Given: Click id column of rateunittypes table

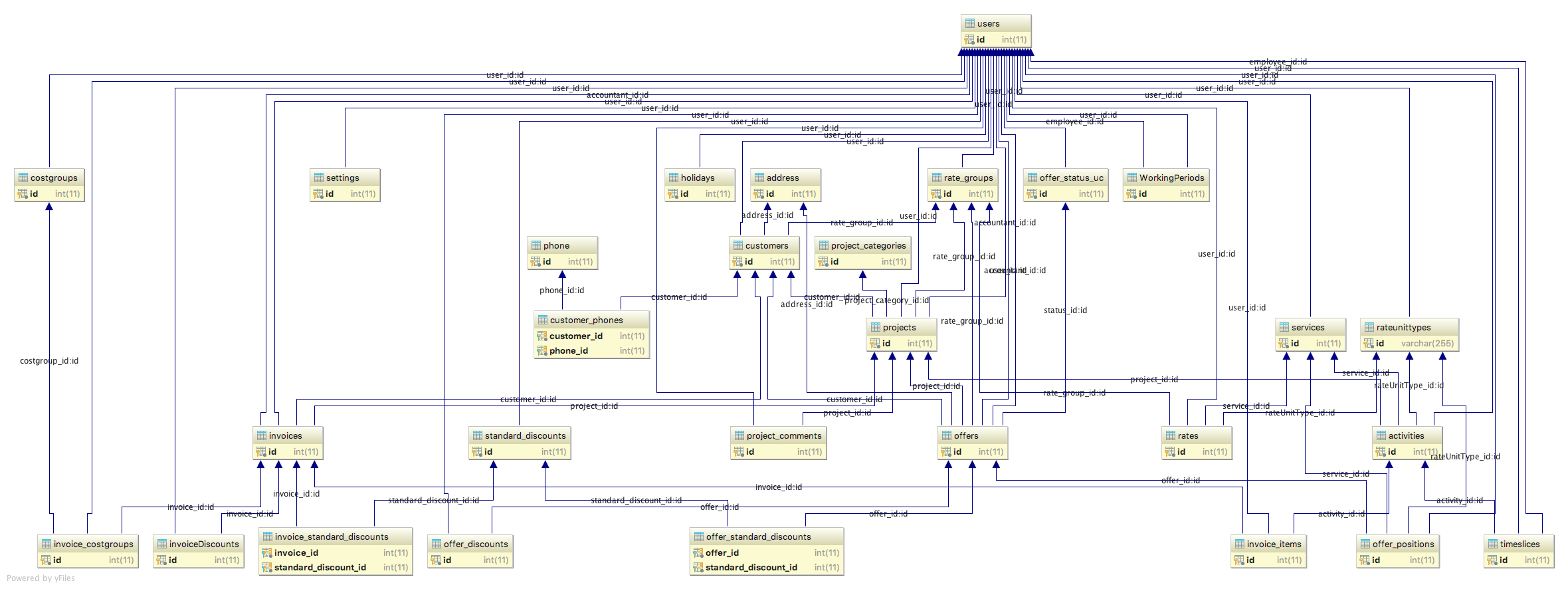Looking at the screenshot, I should pyautogui.click(x=1409, y=343).
